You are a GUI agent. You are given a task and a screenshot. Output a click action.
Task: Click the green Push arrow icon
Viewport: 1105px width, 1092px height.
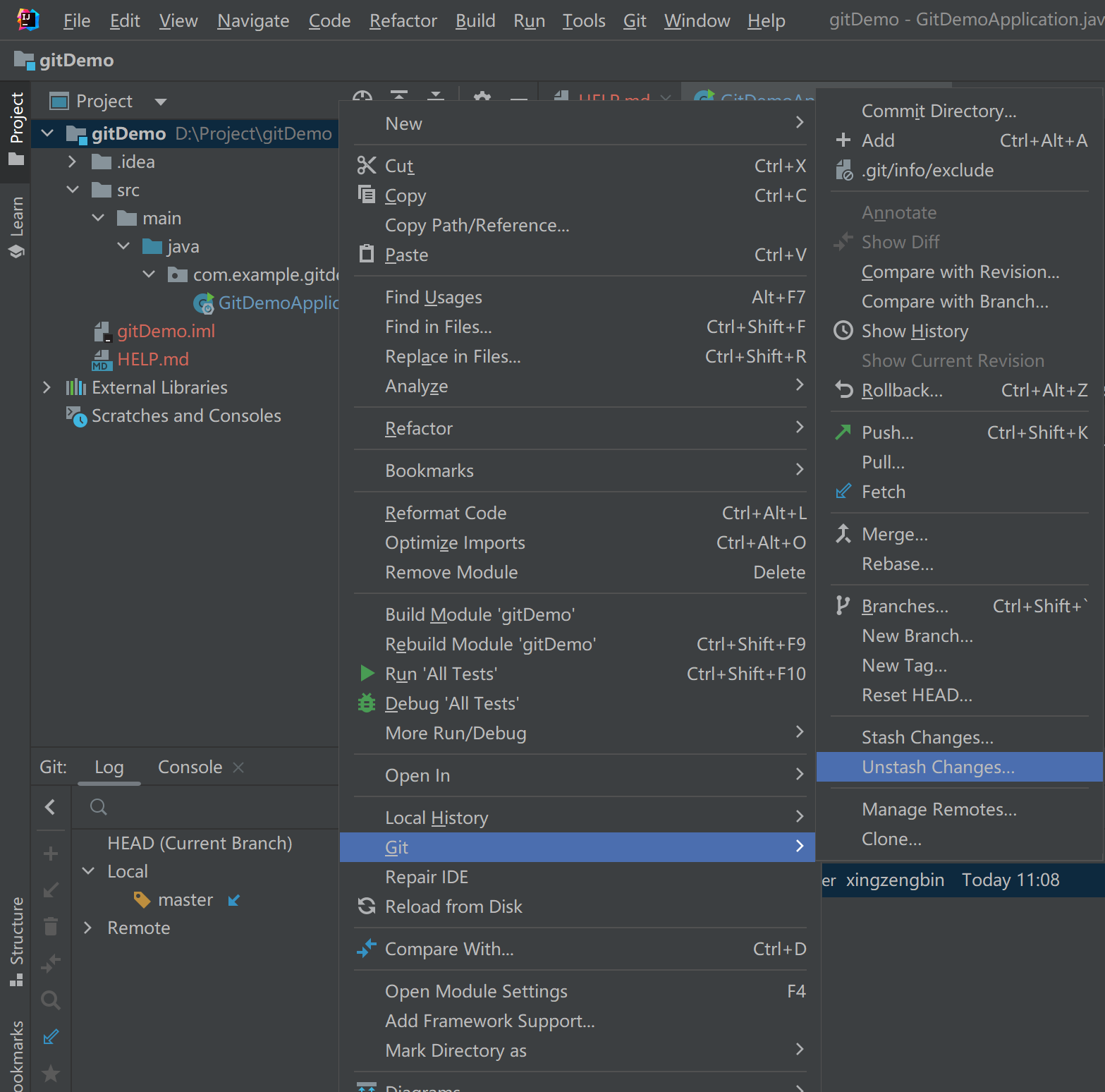click(x=843, y=432)
